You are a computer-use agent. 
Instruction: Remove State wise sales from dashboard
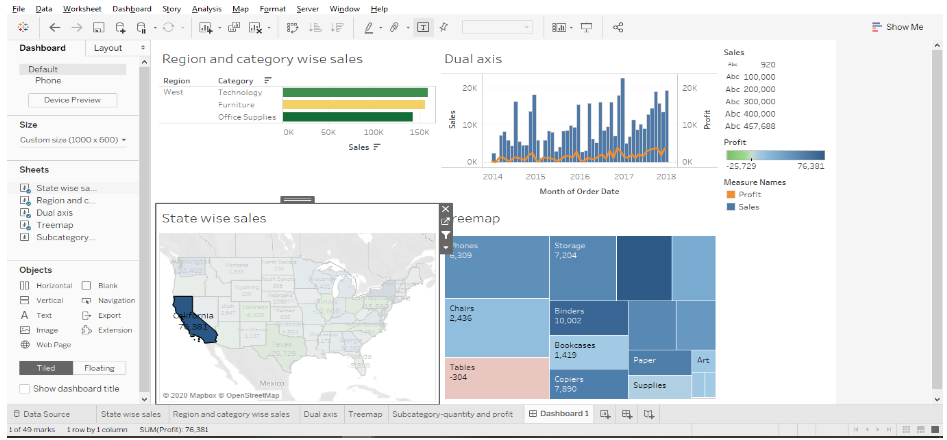(x=446, y=210)
